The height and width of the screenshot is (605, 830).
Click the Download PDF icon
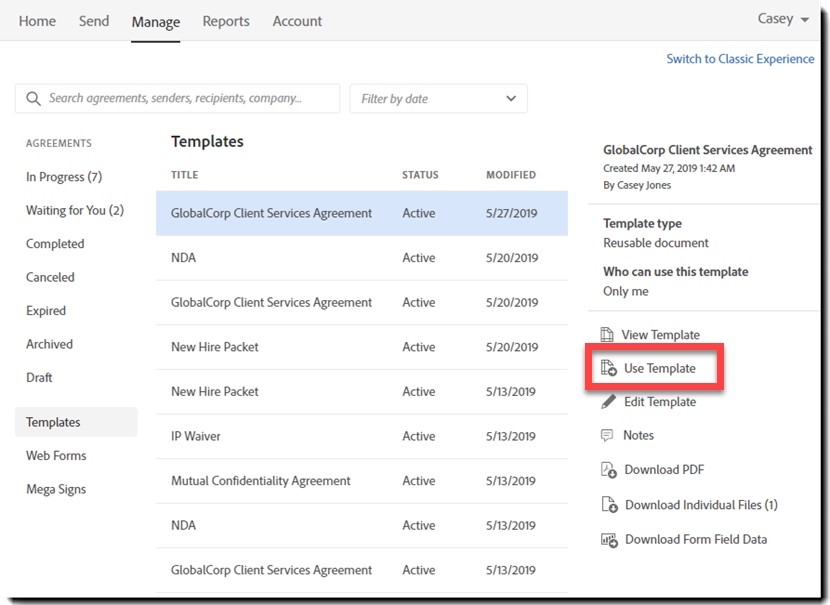click(608, 470)
